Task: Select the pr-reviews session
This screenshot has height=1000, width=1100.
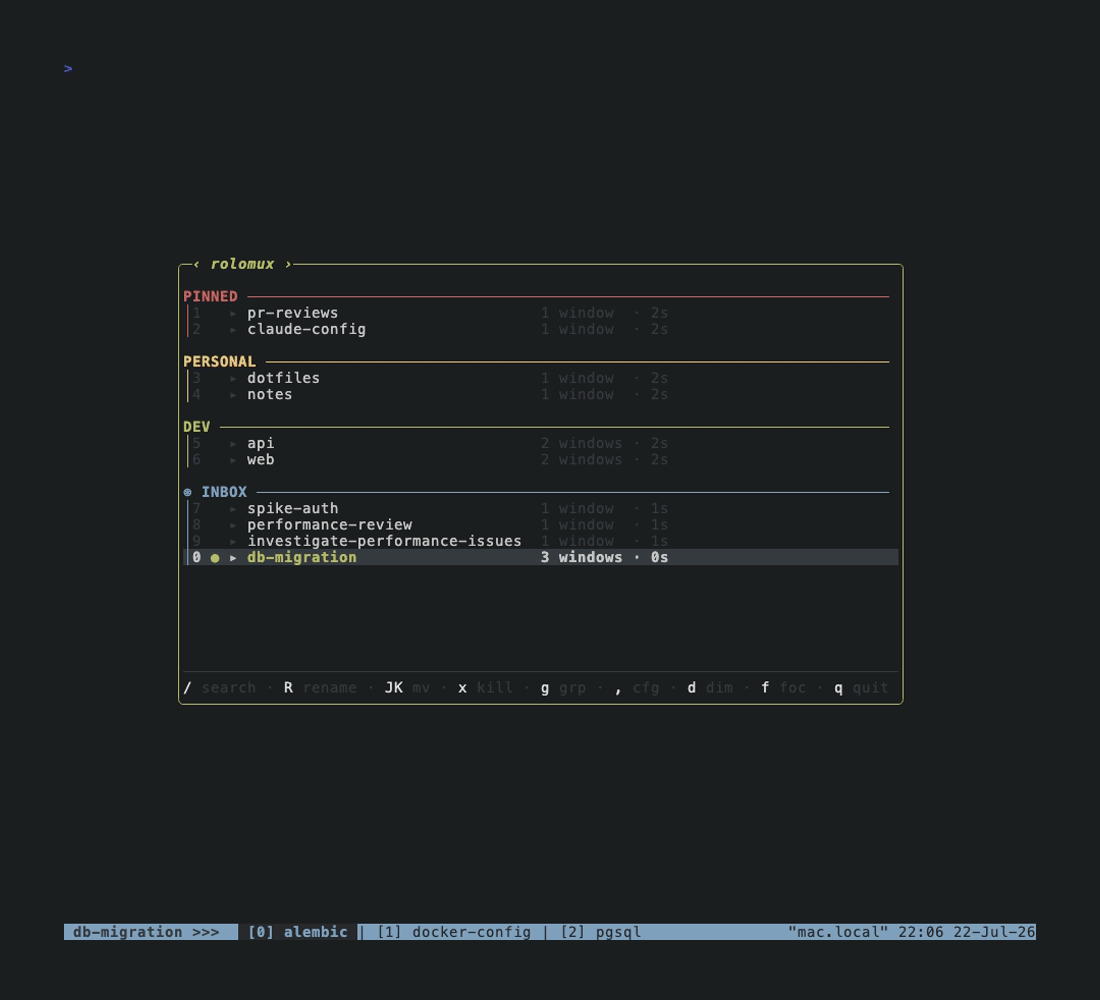Action: click(x=541, y=313)
